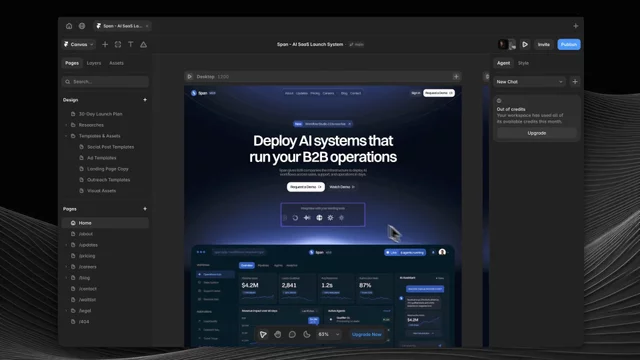Add a new page with Pages plus

145,209
